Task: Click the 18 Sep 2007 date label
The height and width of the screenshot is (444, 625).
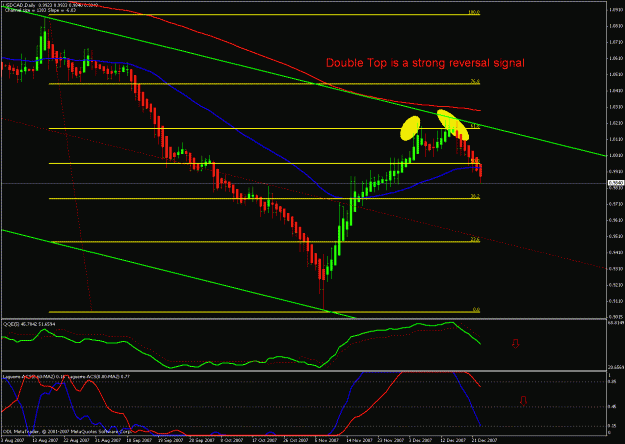Action: pyautogui.click(x=139, y=440)
